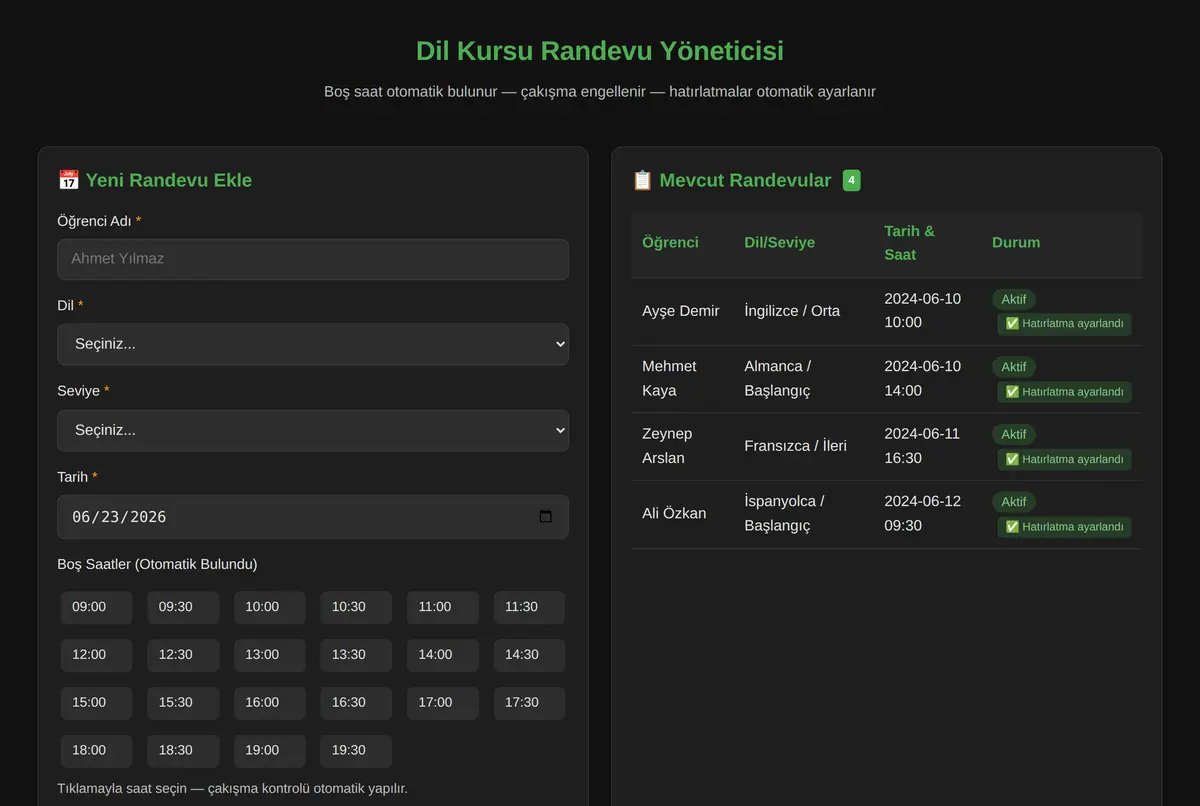The image size is (1200, 806).
Task: Click Hatırlatma ayarlandı badge in Ayşe Demir's row
Action: tap(1064, 324)
